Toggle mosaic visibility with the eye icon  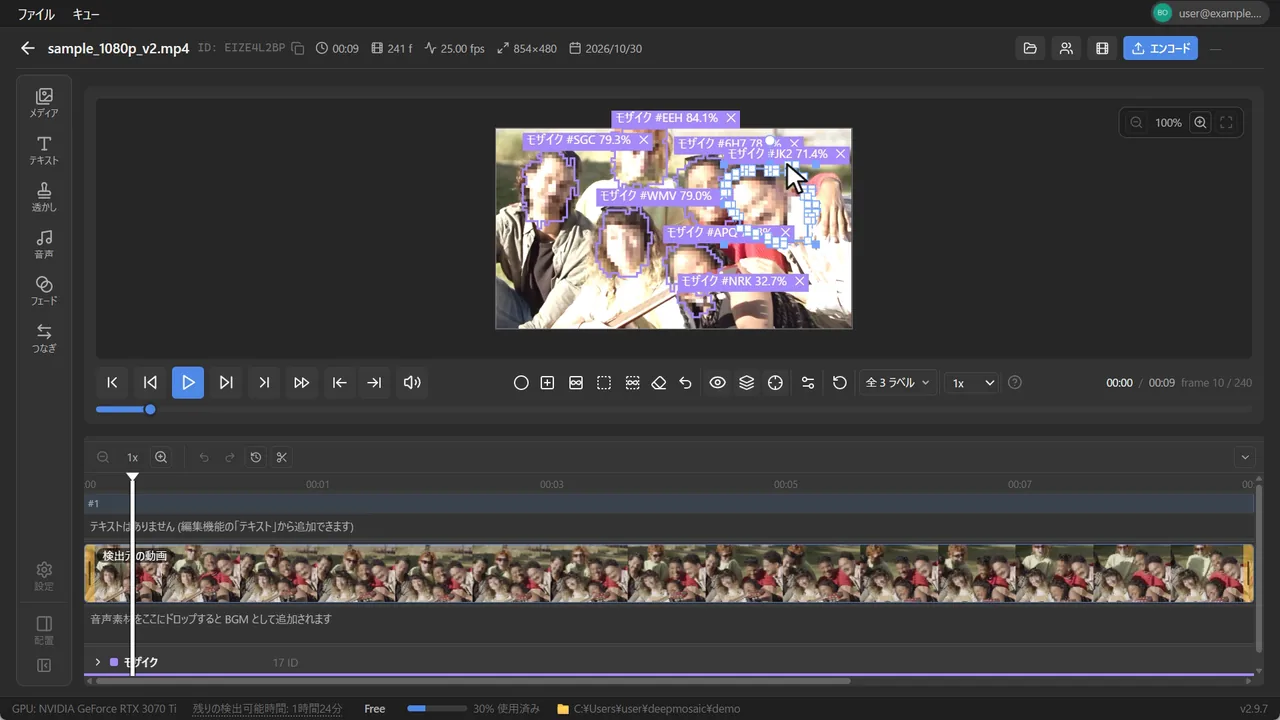click(x=717, y=383)
